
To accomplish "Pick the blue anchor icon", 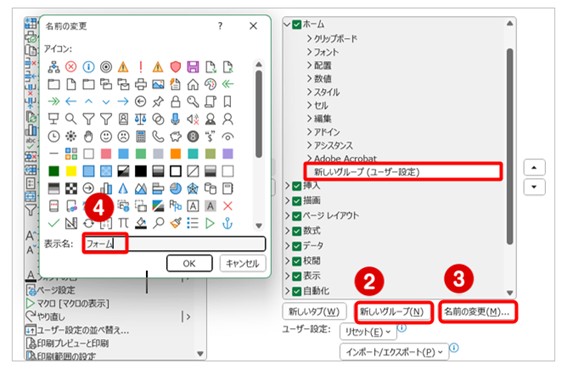I will pos(227,224).
